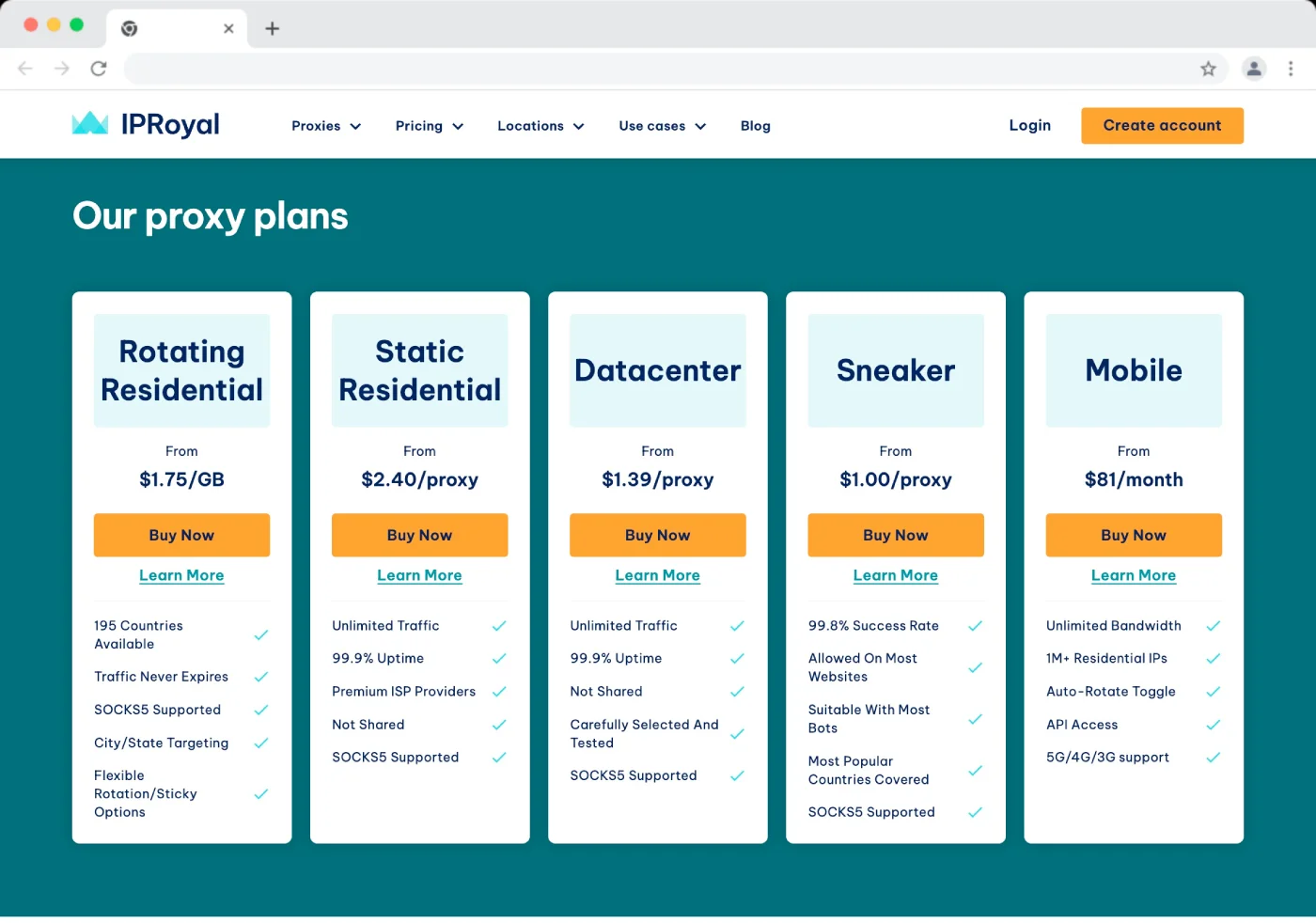Buy Now for Datacenter plan
The height and width of the screenshot is (923, 1316).
click(x=657, y=535)
